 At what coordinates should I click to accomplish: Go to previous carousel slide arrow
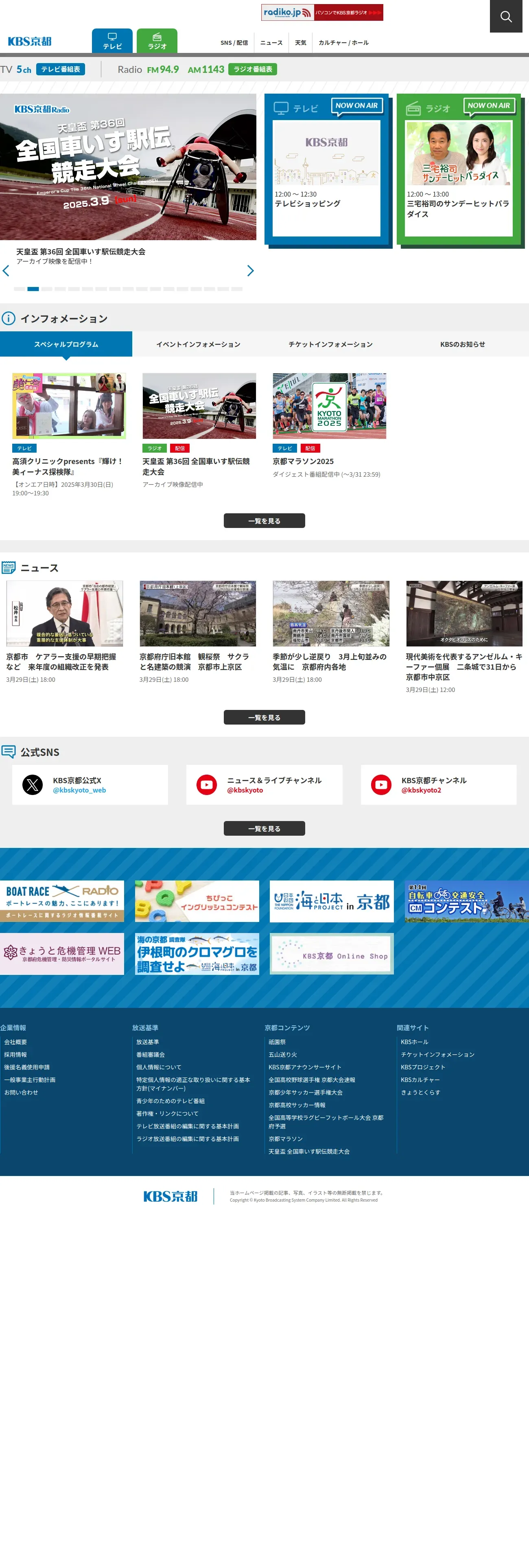[6, 271]
